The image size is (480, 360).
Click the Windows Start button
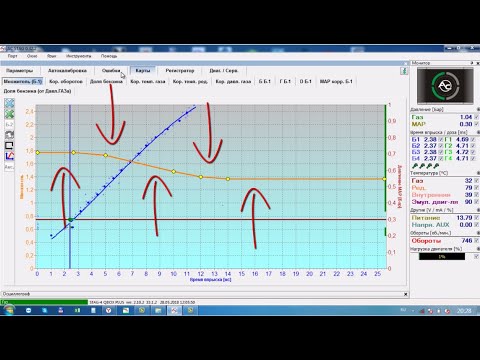[x=9, y=310]
